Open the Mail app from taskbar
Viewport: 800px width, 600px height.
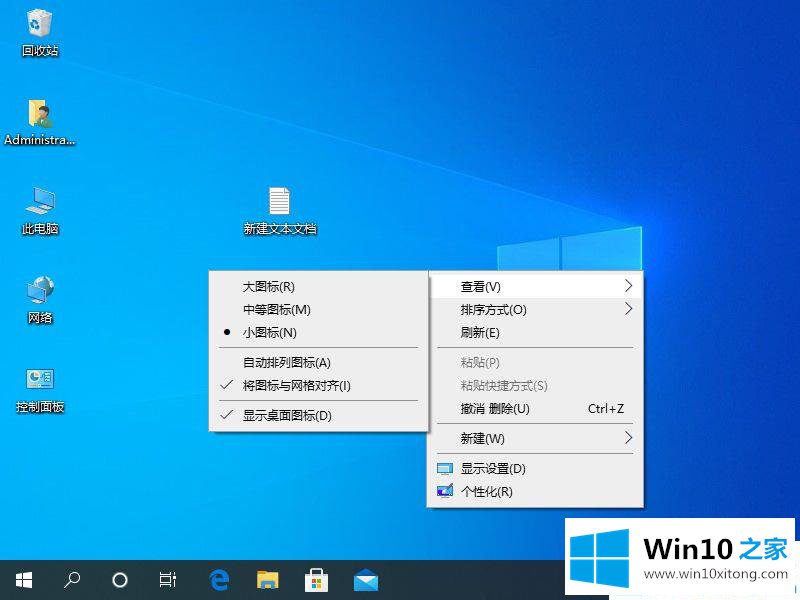pos(365,580)
